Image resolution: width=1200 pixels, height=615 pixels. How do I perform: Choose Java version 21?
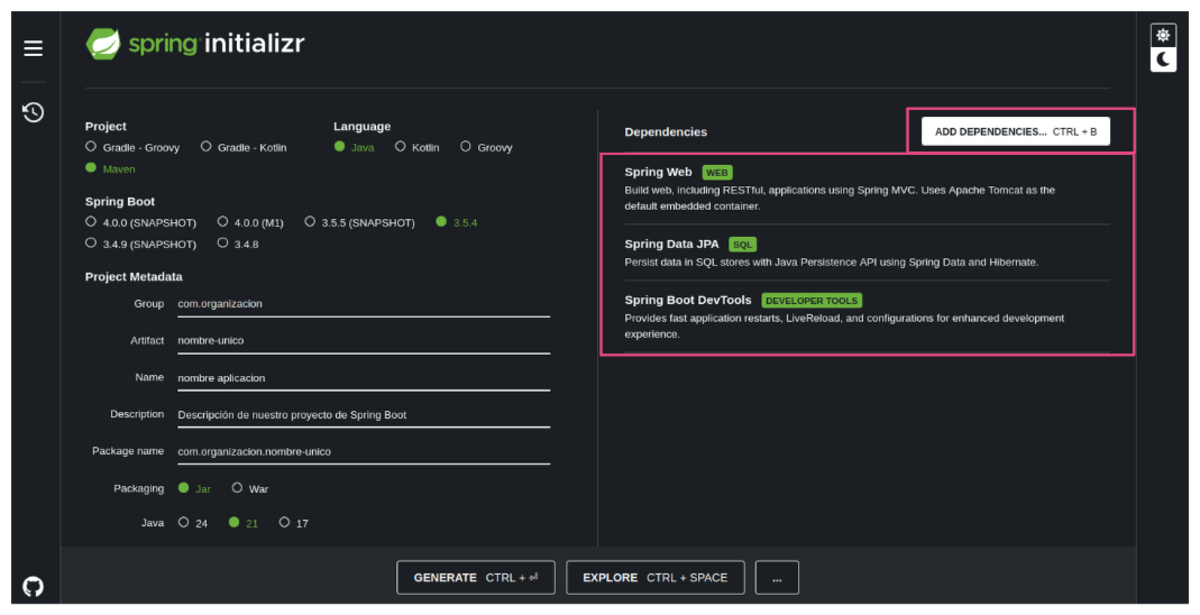pos(243,523)
